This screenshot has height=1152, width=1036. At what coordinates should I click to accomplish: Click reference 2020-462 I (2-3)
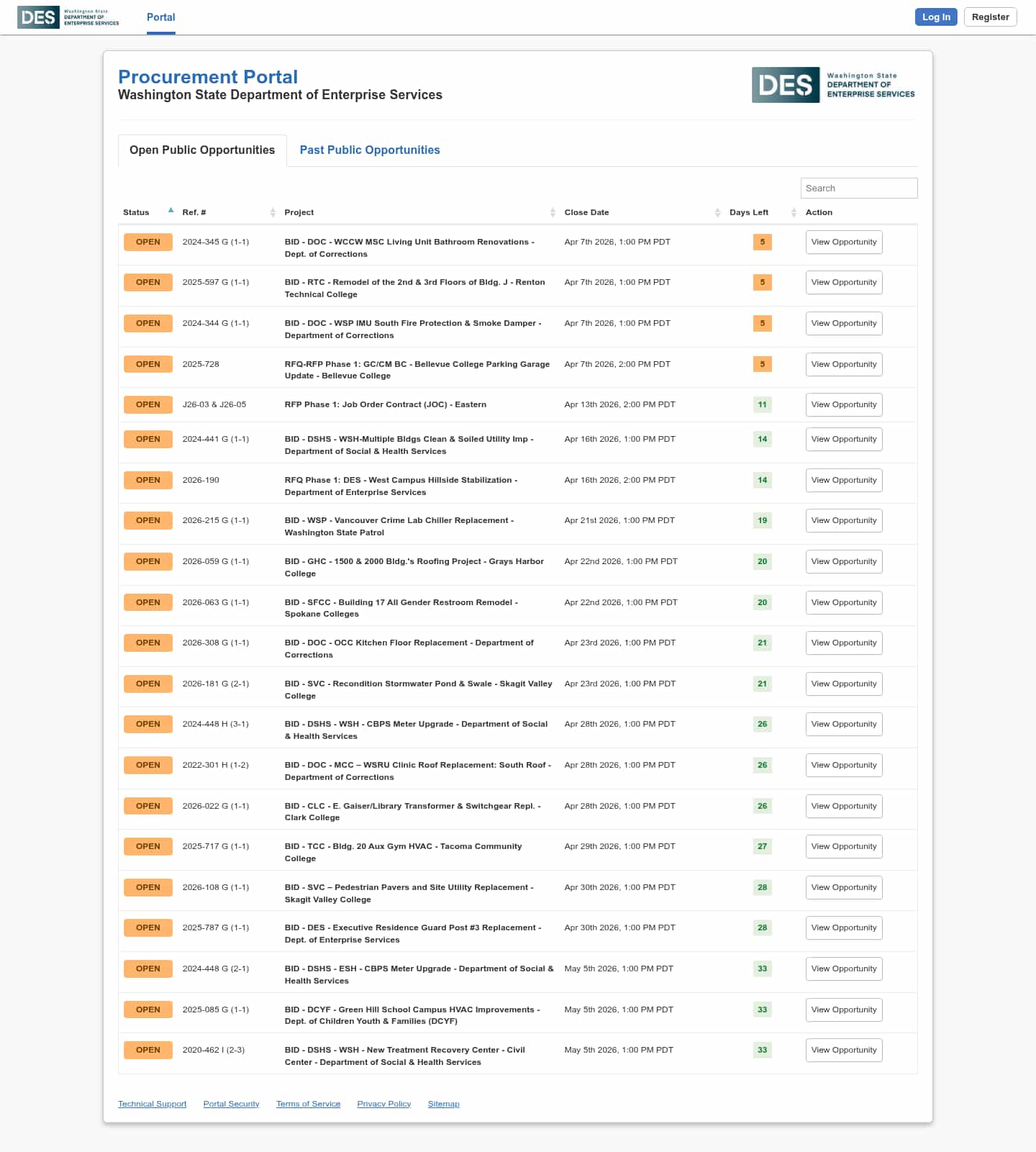pos(214,1050)
